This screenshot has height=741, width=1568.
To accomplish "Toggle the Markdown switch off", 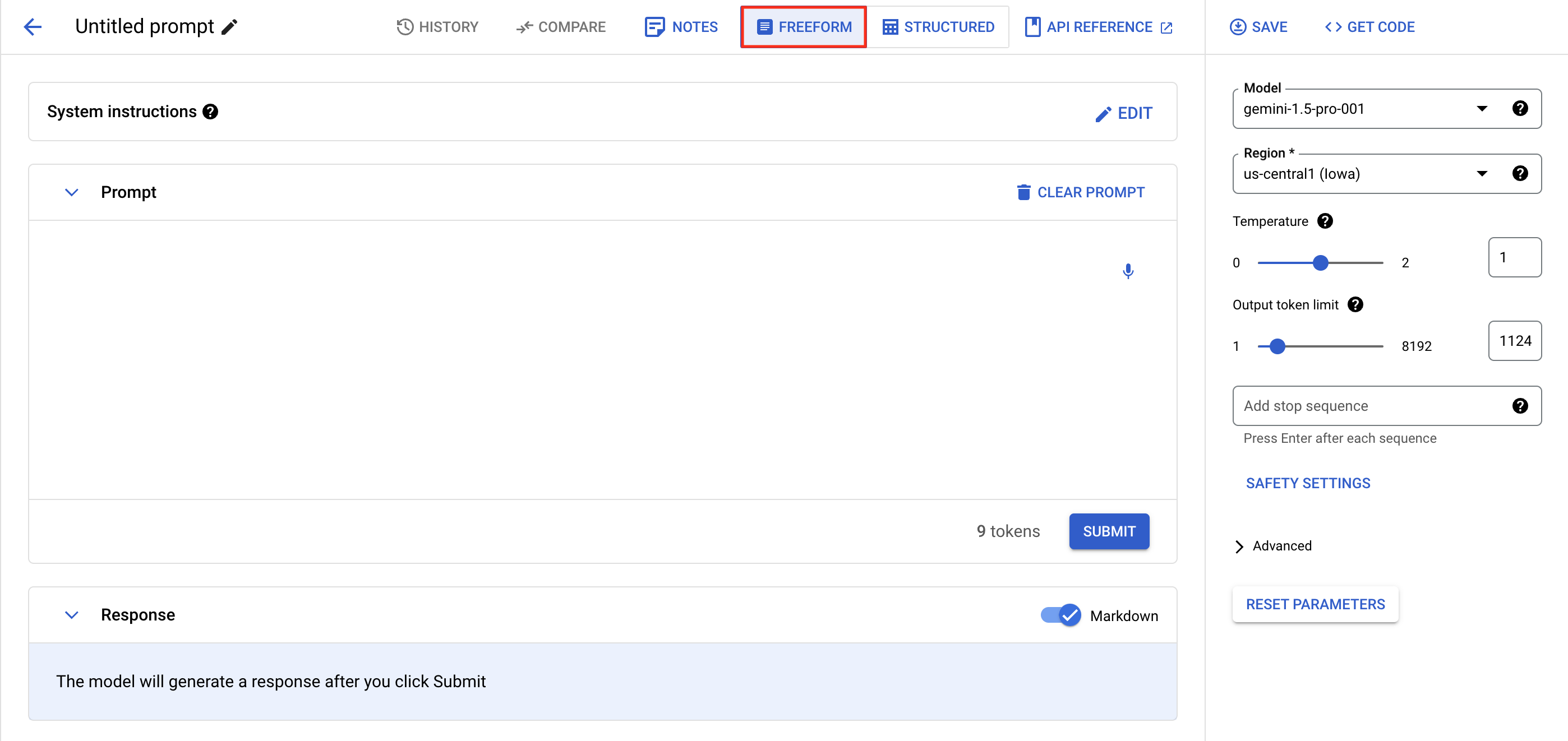I will point(1061,615).
